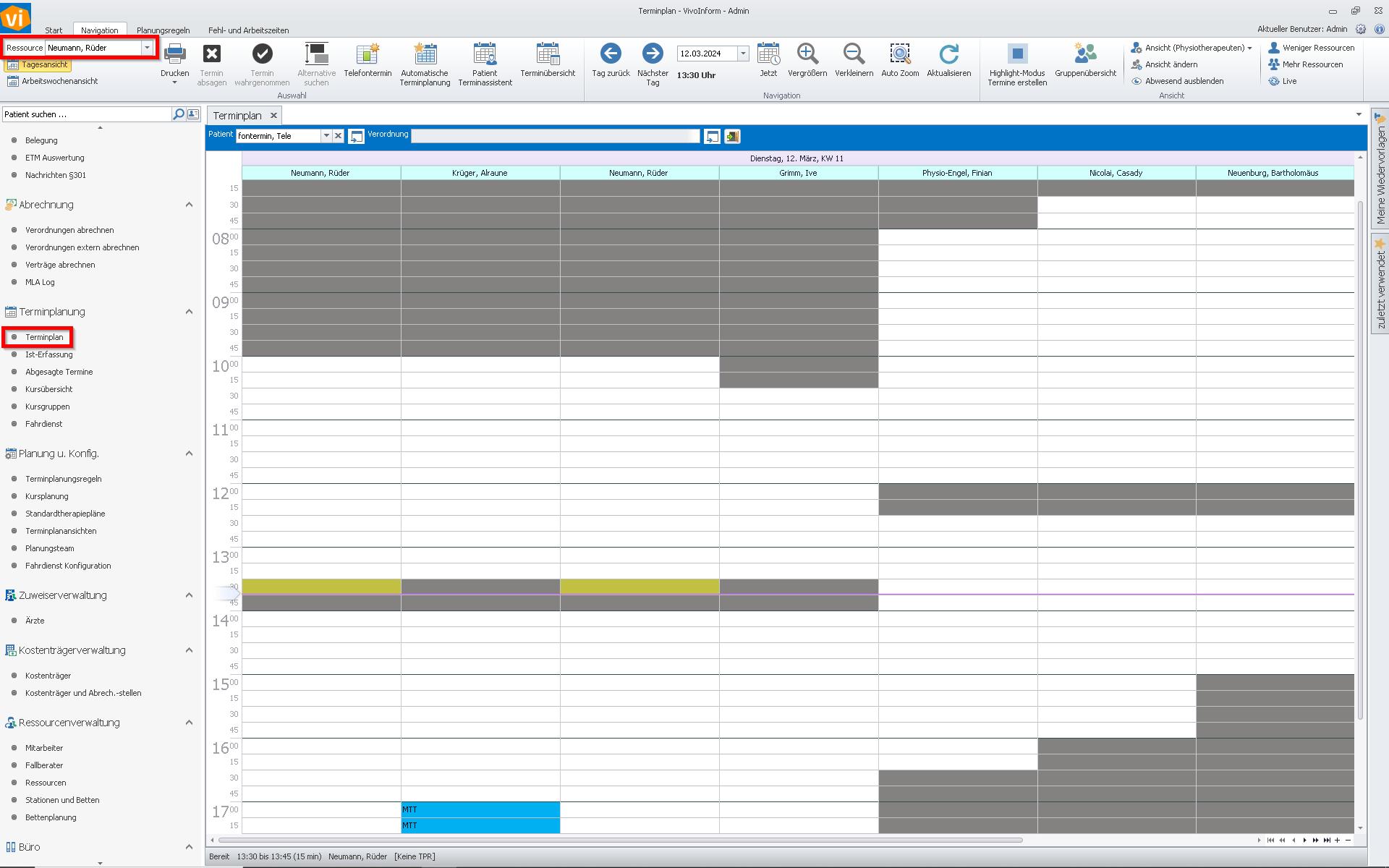Click the patient search magnifier icon
Screen dimensions: 1389x868
[x=178, y=114]
